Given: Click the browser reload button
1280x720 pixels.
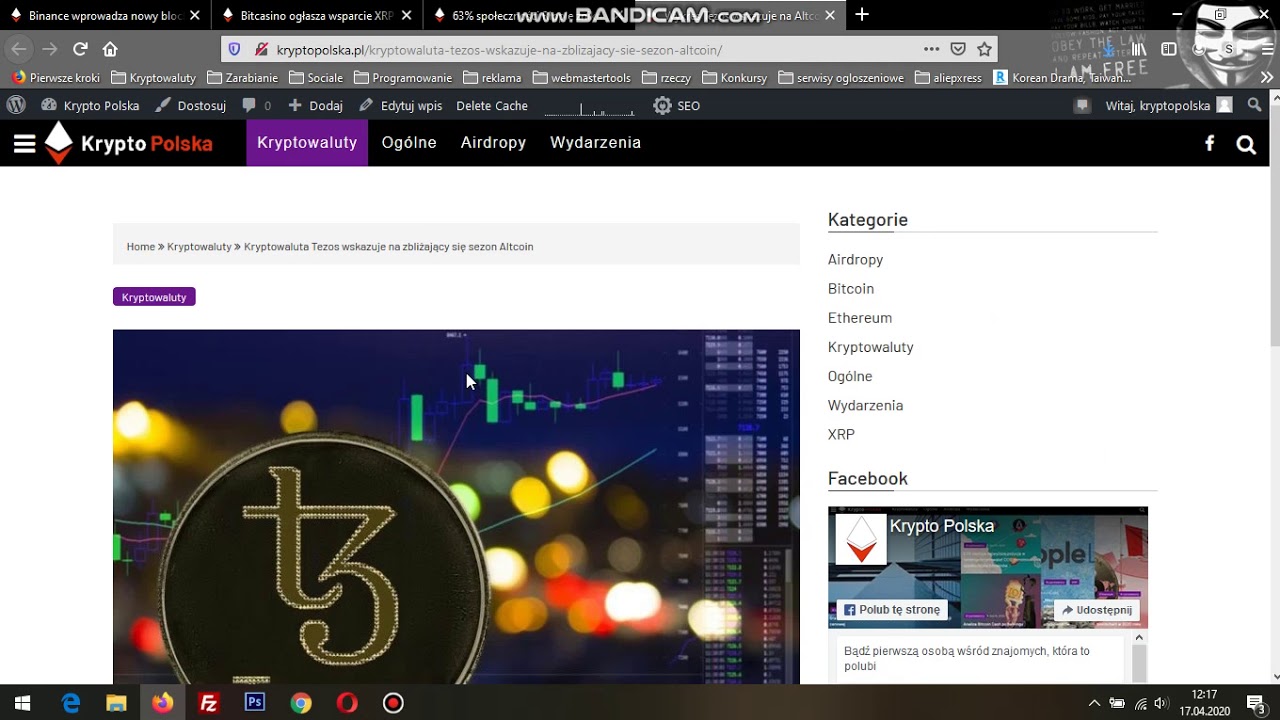Looking at the screenshot, I should point(80,49).
